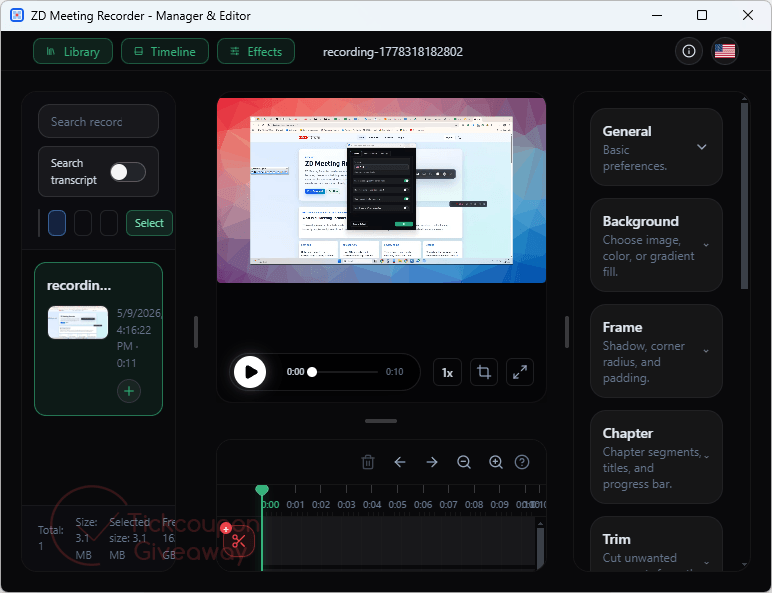This screenshot has height=593, width=772.
Task: Open the Effects tab
Action: (x=256, y=51)
